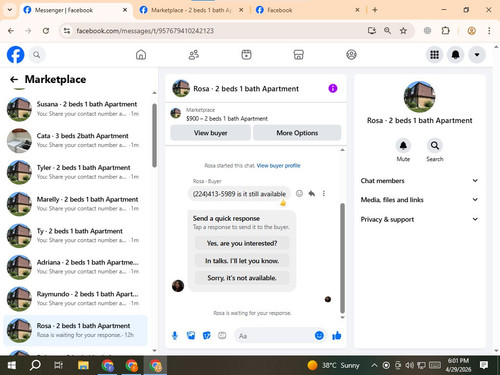The height and width of the screenshot is (375, 500).
Task: Switch to the Marketplace browser tab
Action: 191,10
